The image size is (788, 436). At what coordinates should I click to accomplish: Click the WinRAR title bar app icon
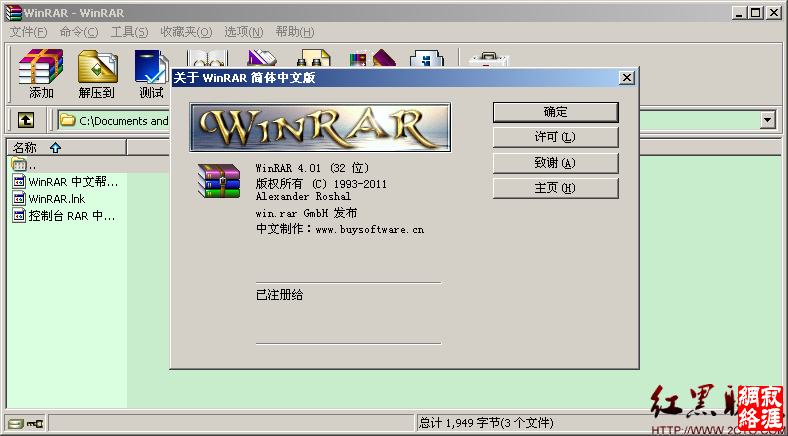point(13,12)
